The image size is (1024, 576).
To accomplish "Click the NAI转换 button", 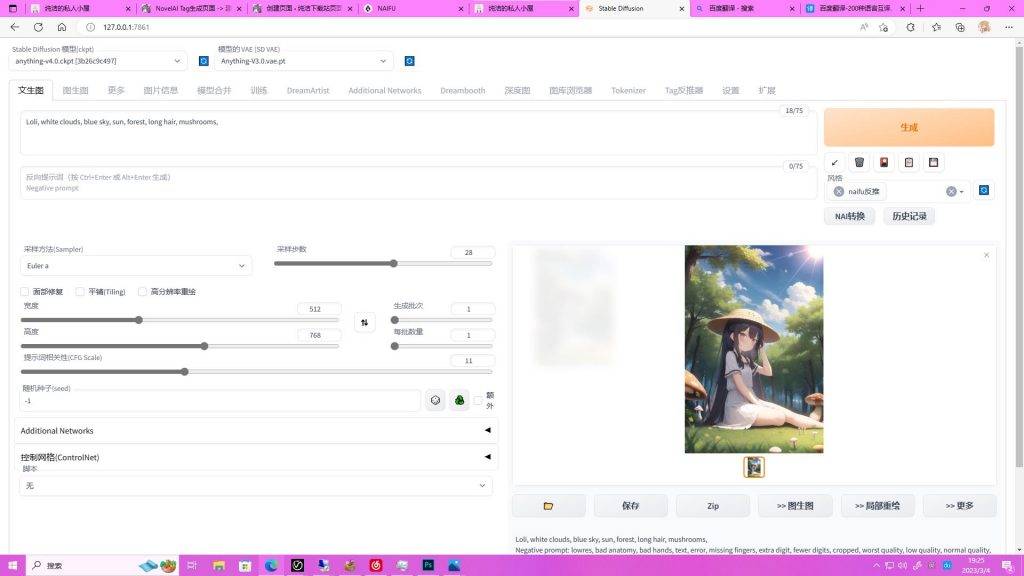I will (x=850, y=216).
